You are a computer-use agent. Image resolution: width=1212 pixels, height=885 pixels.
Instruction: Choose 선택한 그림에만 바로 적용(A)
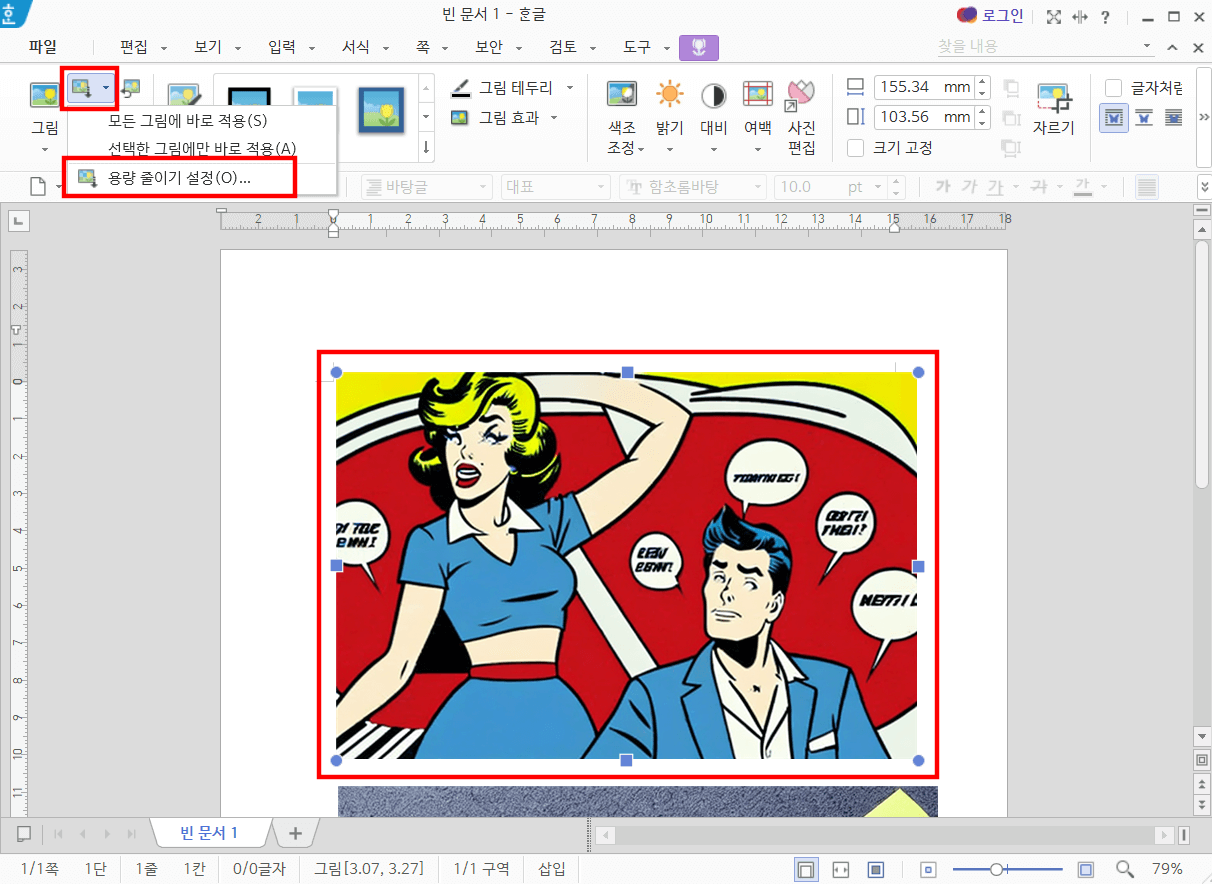(x=202, y=149)
